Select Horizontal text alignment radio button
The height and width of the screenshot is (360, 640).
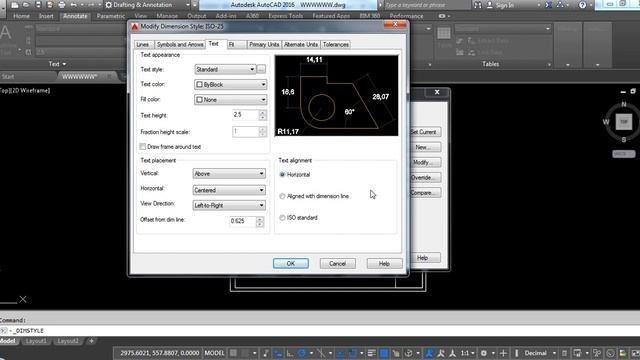coord(282,174)
